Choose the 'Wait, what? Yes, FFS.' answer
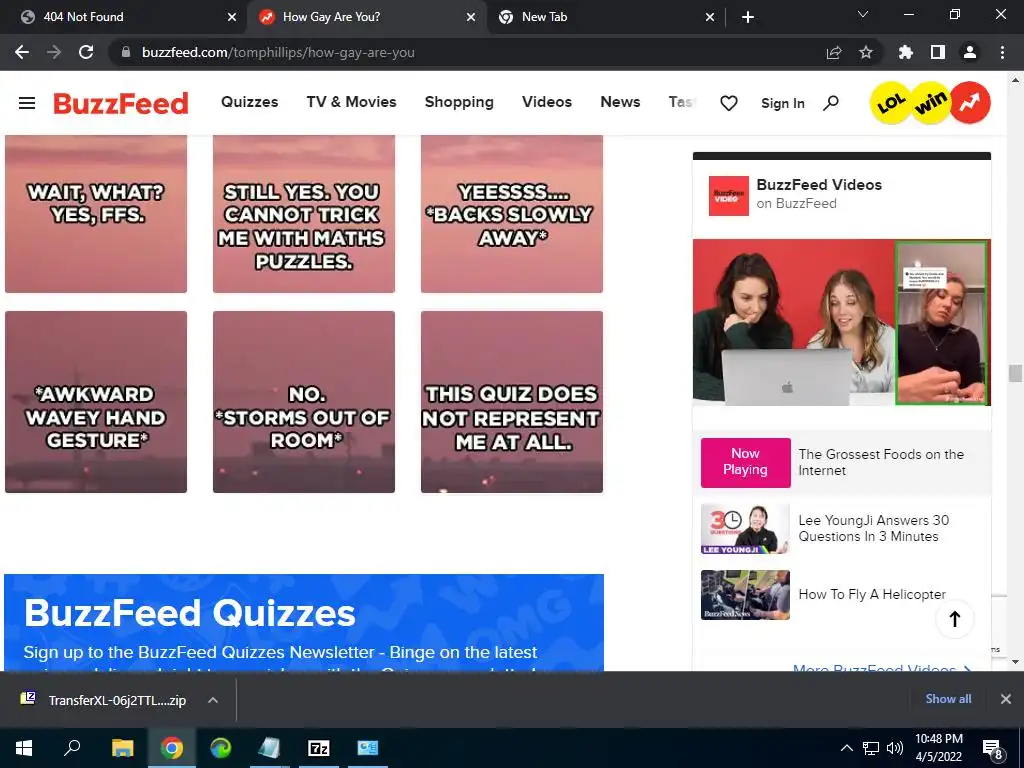This screenshot has width=1024, height=768. point(96,214)
